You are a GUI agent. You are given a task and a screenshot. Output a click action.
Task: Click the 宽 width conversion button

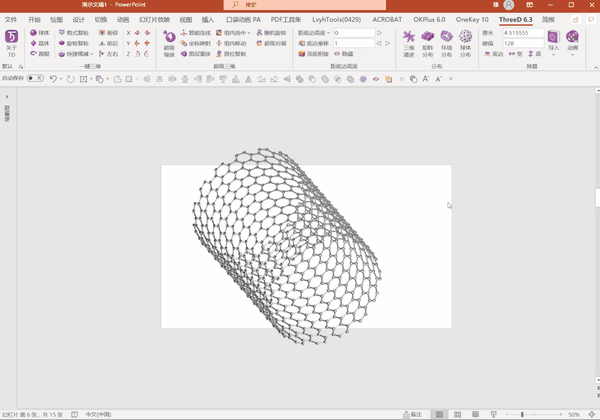(515, 54)
